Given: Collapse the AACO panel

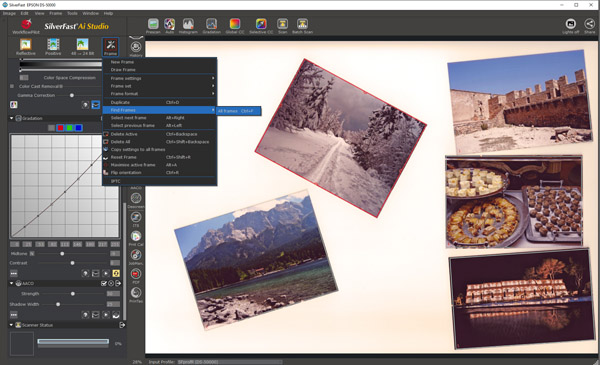Looking at the screenshot, I should tap(11, 284).
